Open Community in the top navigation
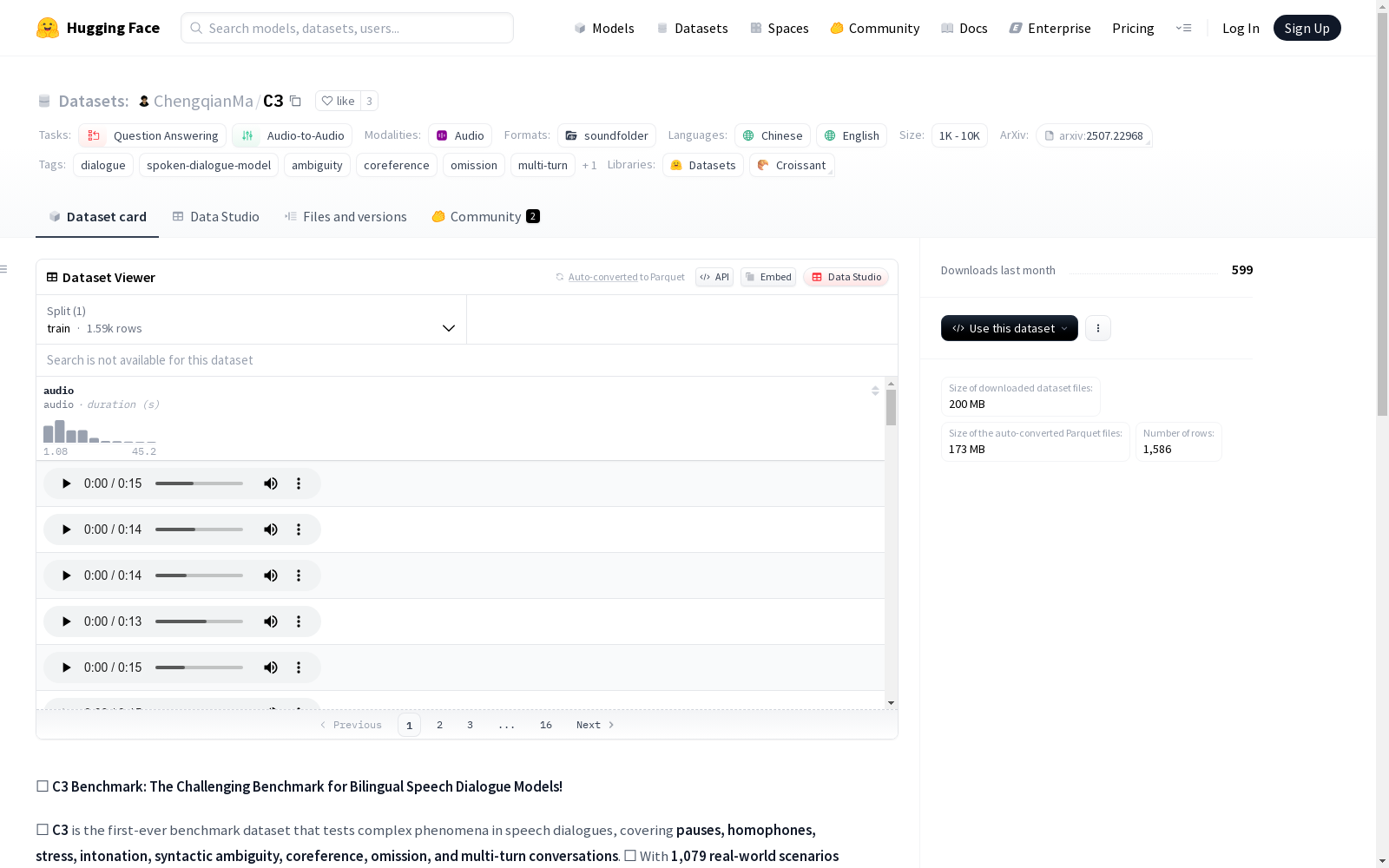1389x868 pixels. tap(875, 28)
